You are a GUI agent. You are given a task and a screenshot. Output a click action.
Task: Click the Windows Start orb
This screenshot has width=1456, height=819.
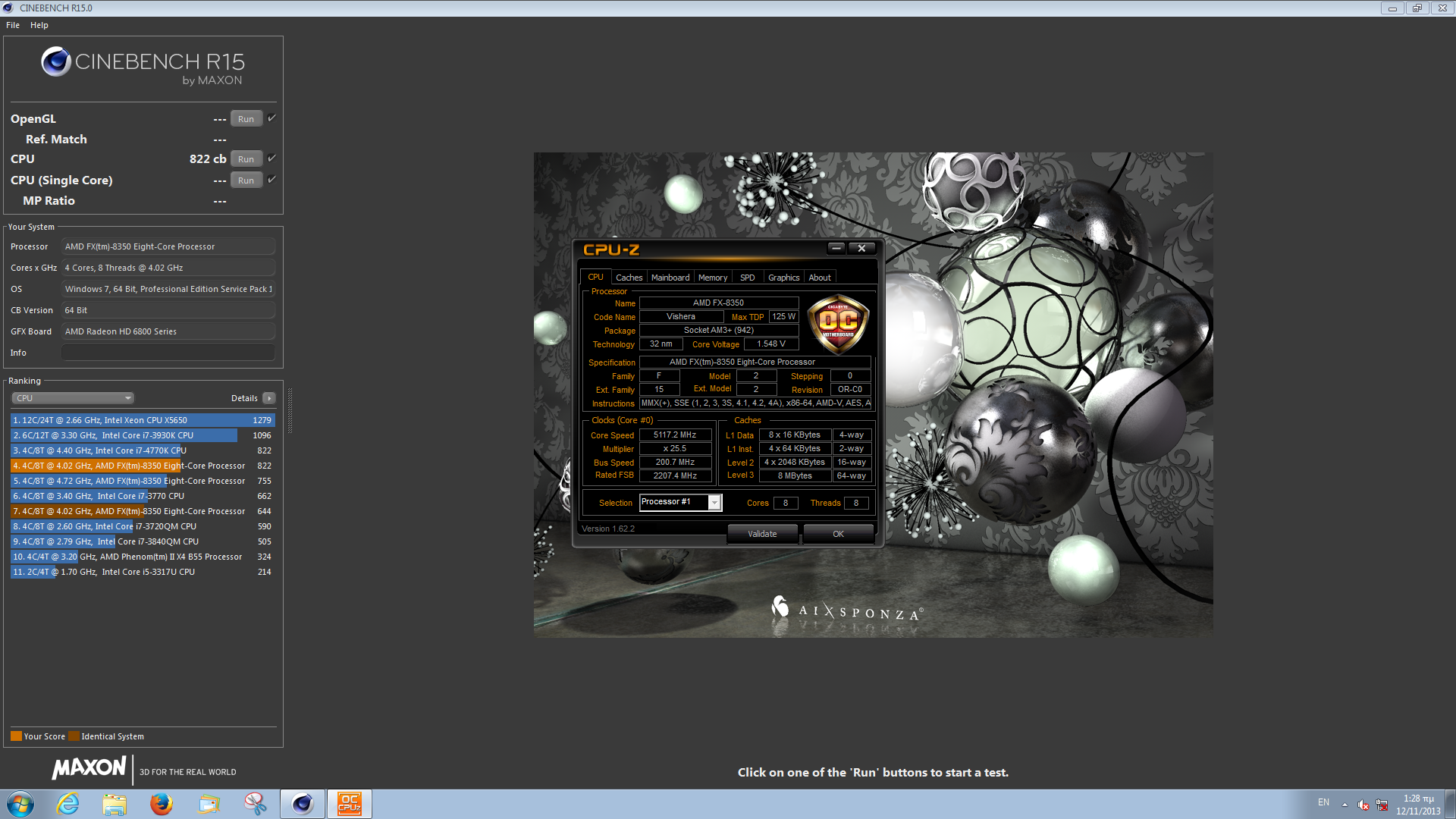pos(20,804)
